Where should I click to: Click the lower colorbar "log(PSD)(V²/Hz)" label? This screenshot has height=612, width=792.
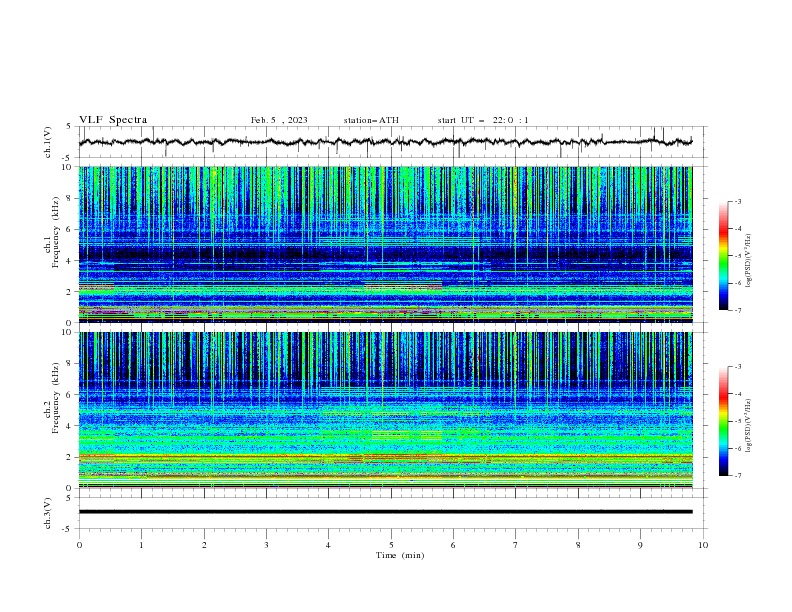point(749,426)
